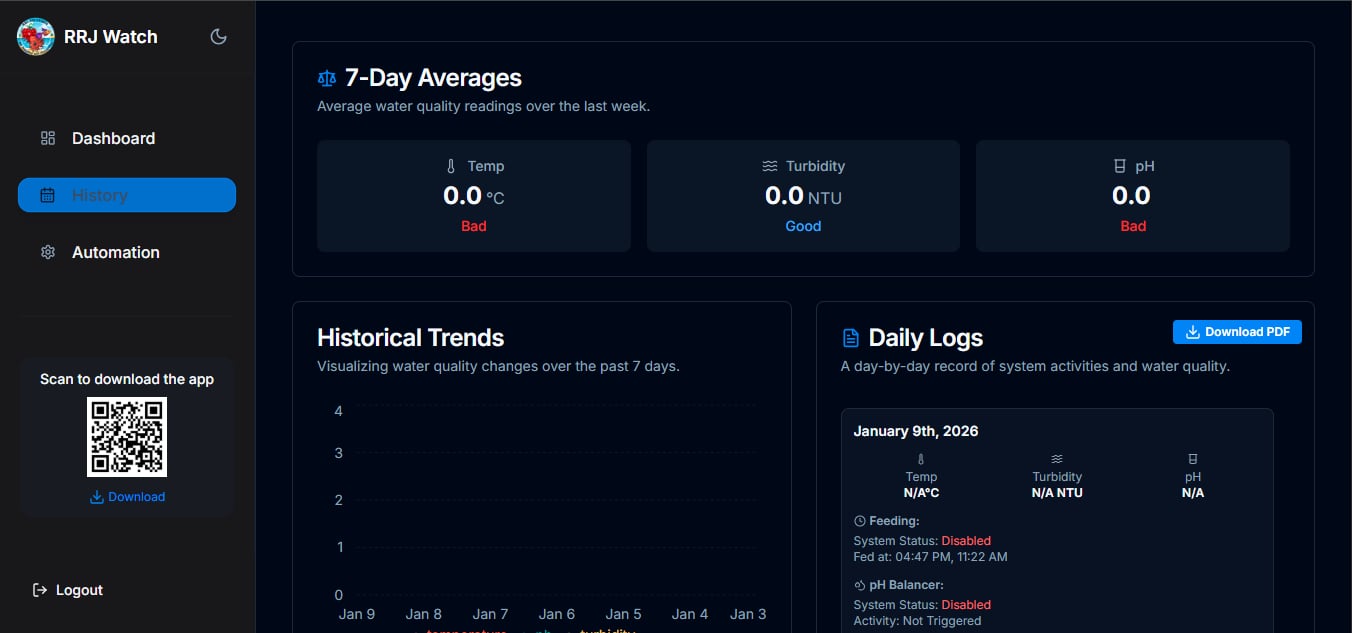
Task: Go to the Automation settings page
Action: click(x=115, y=252)
